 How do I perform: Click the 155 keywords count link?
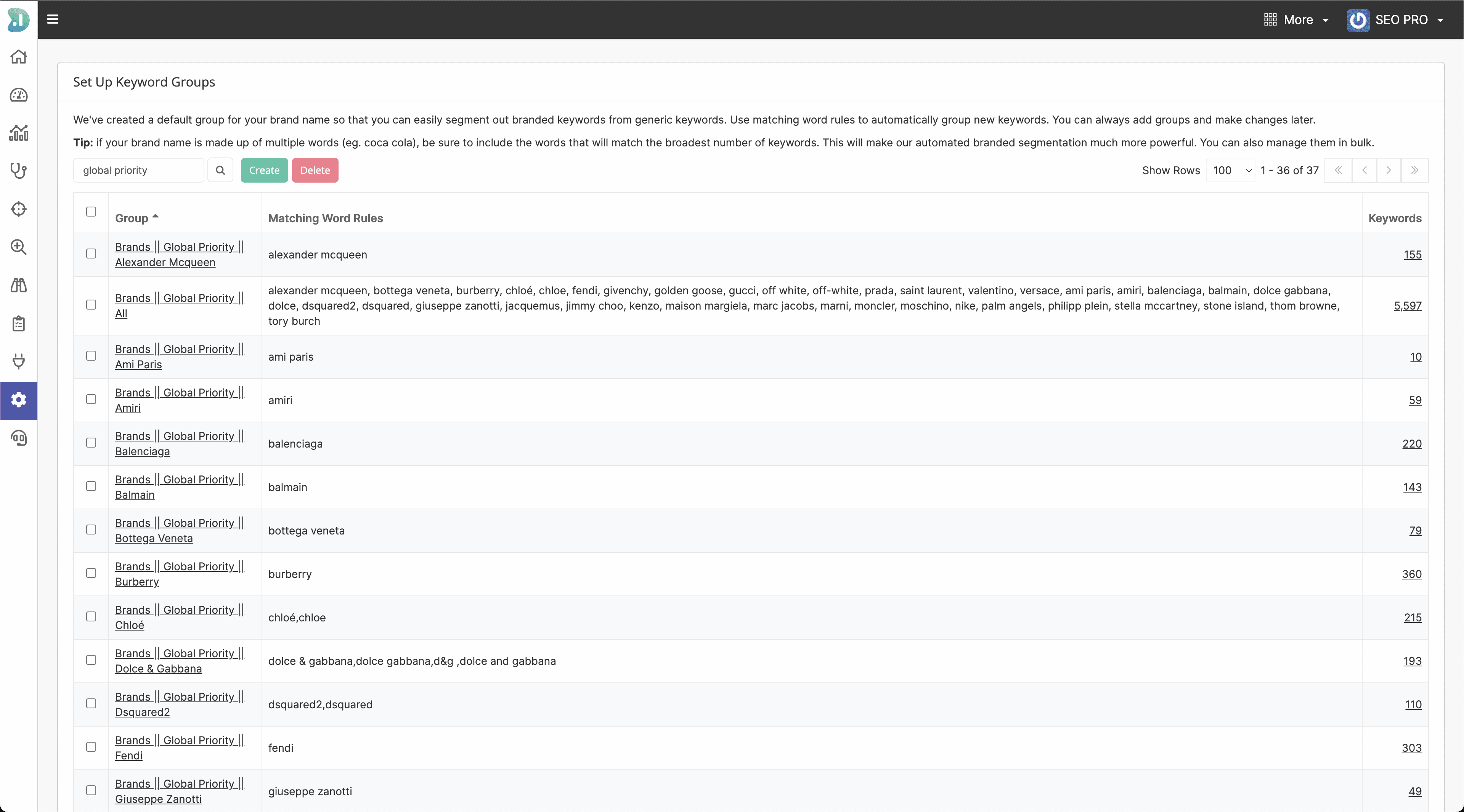click(x=1412, y=255)
